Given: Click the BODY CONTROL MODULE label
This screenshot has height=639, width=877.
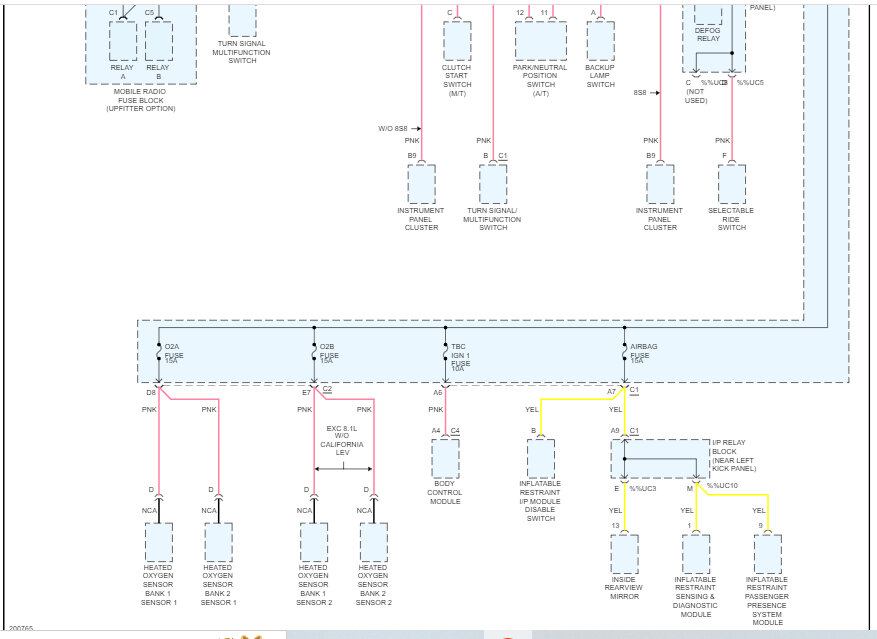Looking at the screenshot, I should [445, 492].
